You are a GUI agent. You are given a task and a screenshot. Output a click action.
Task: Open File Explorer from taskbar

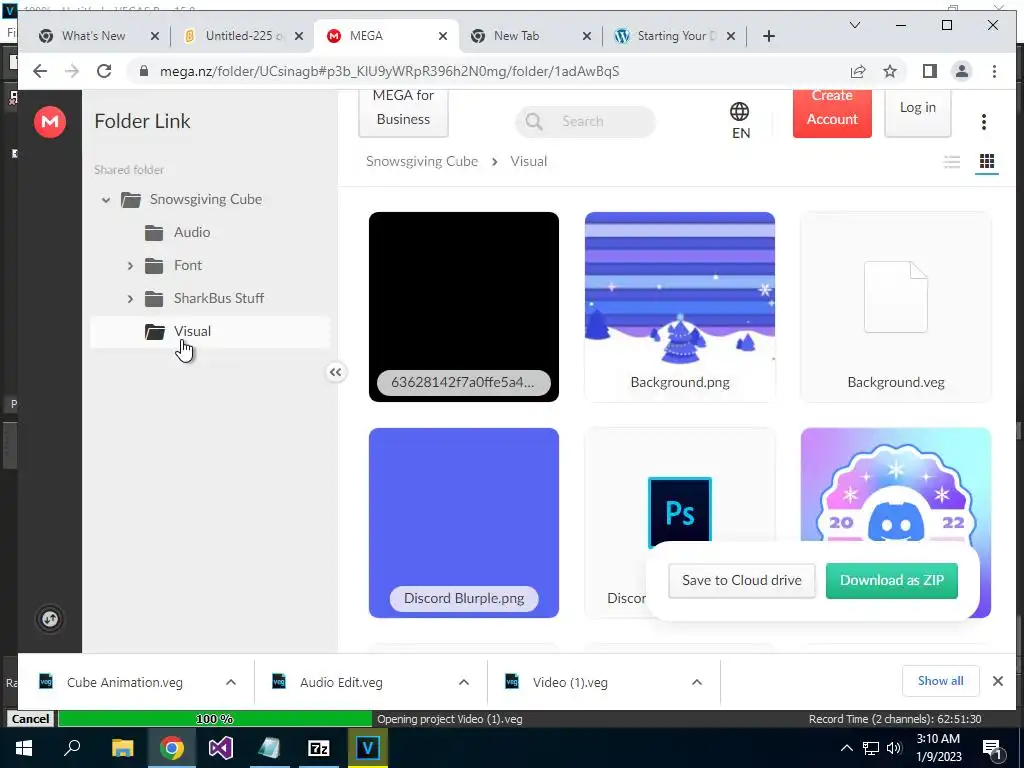(122, 748)
